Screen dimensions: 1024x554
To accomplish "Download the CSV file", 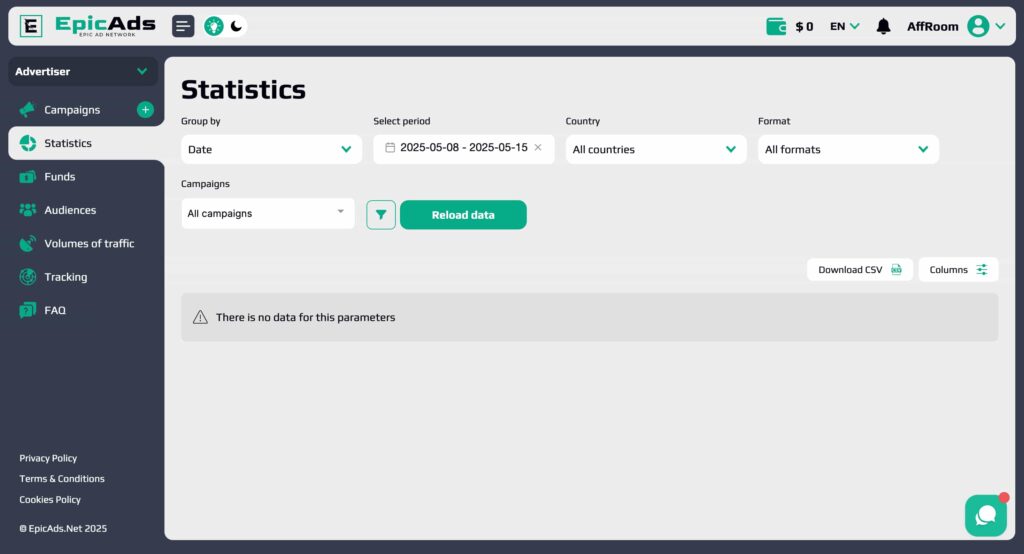I will [859, 270].
